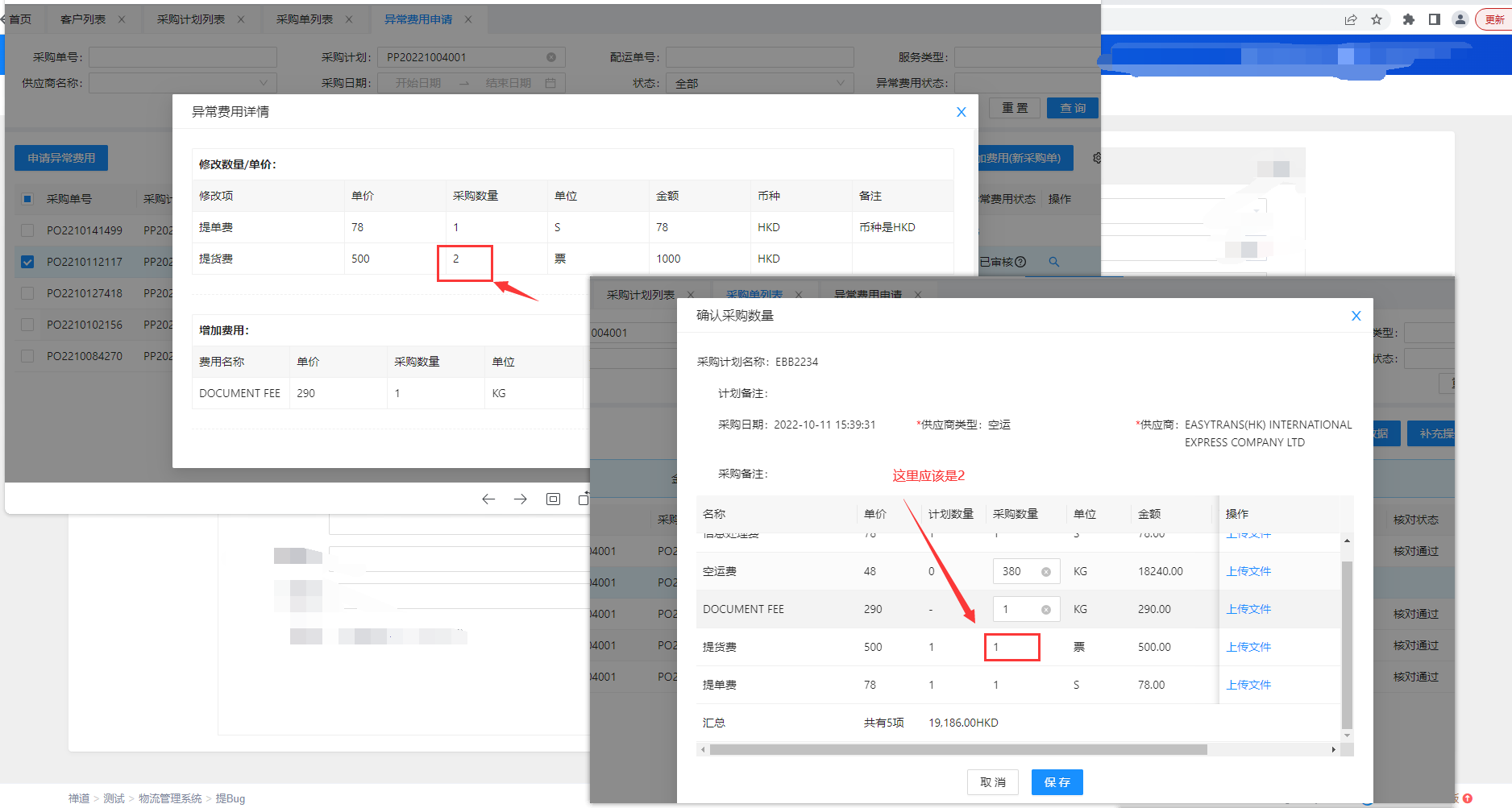This screenshot has height=808, width=1512.
Task: Click 上传文件 link for 提货费 row
Action: [1248, 647]
